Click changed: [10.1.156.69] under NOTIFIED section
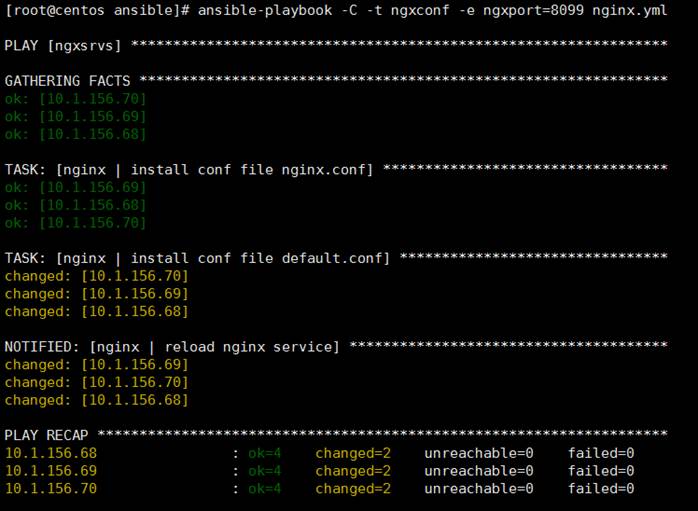698x511 pixels. 97,365
